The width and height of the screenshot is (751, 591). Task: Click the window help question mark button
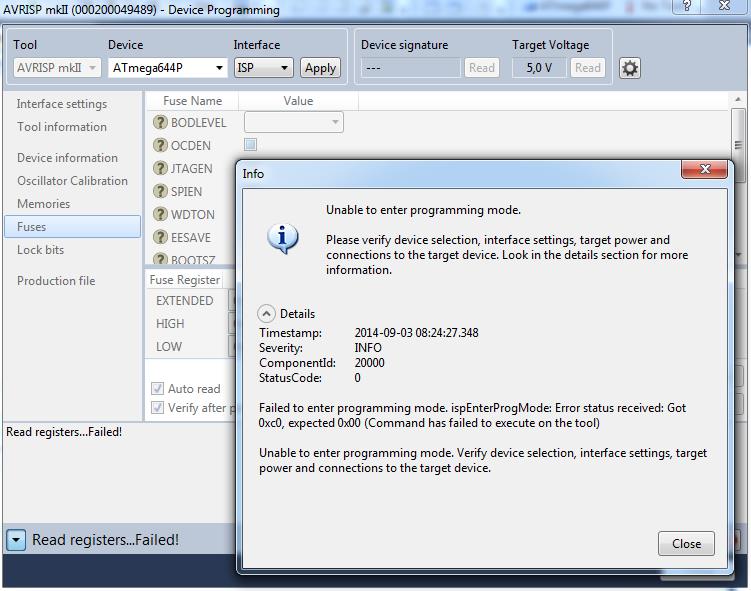point(687,6)
